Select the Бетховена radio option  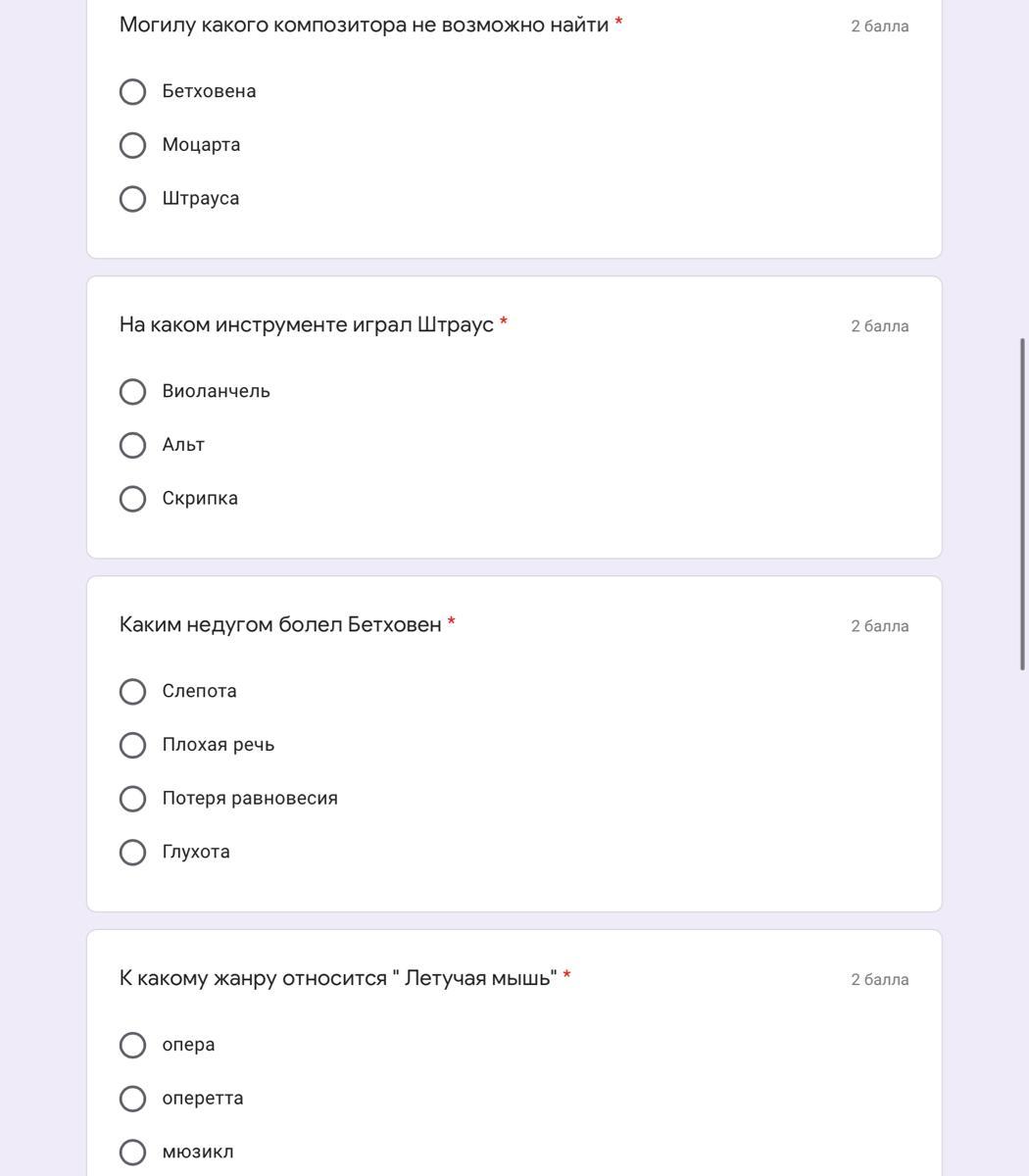(132, 92)
